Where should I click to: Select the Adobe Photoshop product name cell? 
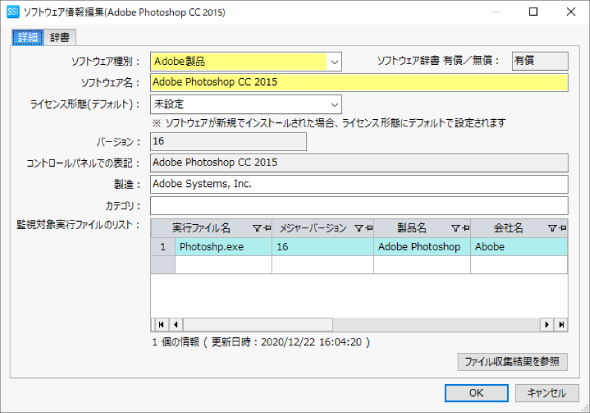(422, 247)
